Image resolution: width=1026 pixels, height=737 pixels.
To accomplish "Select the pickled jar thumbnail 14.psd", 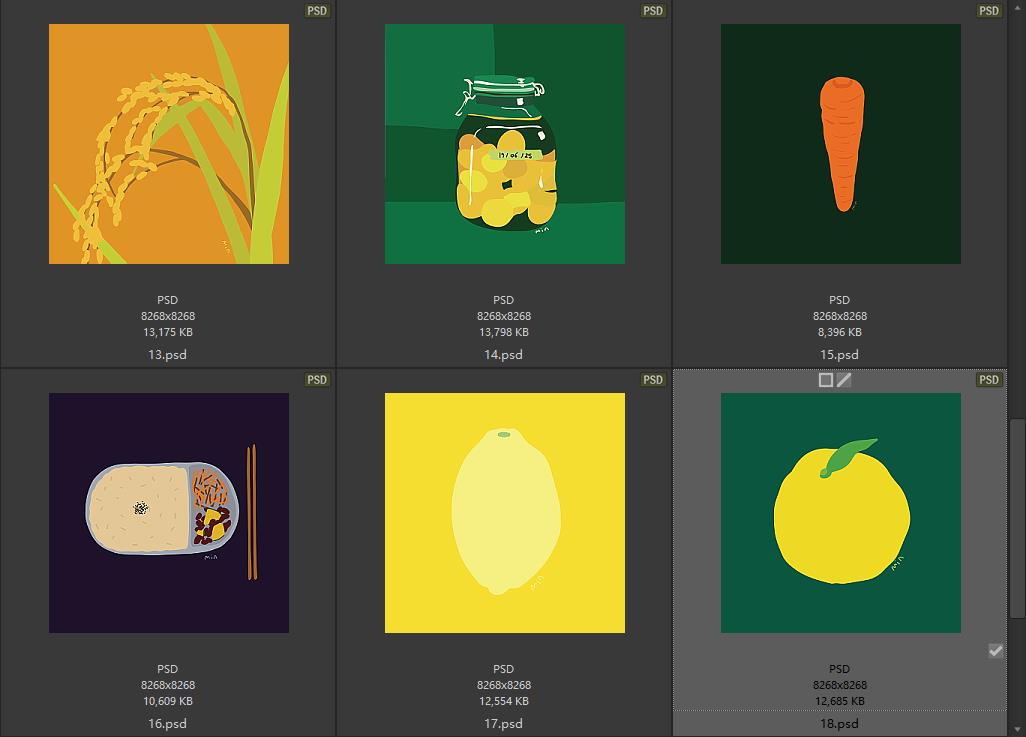I will pos(504,144).
